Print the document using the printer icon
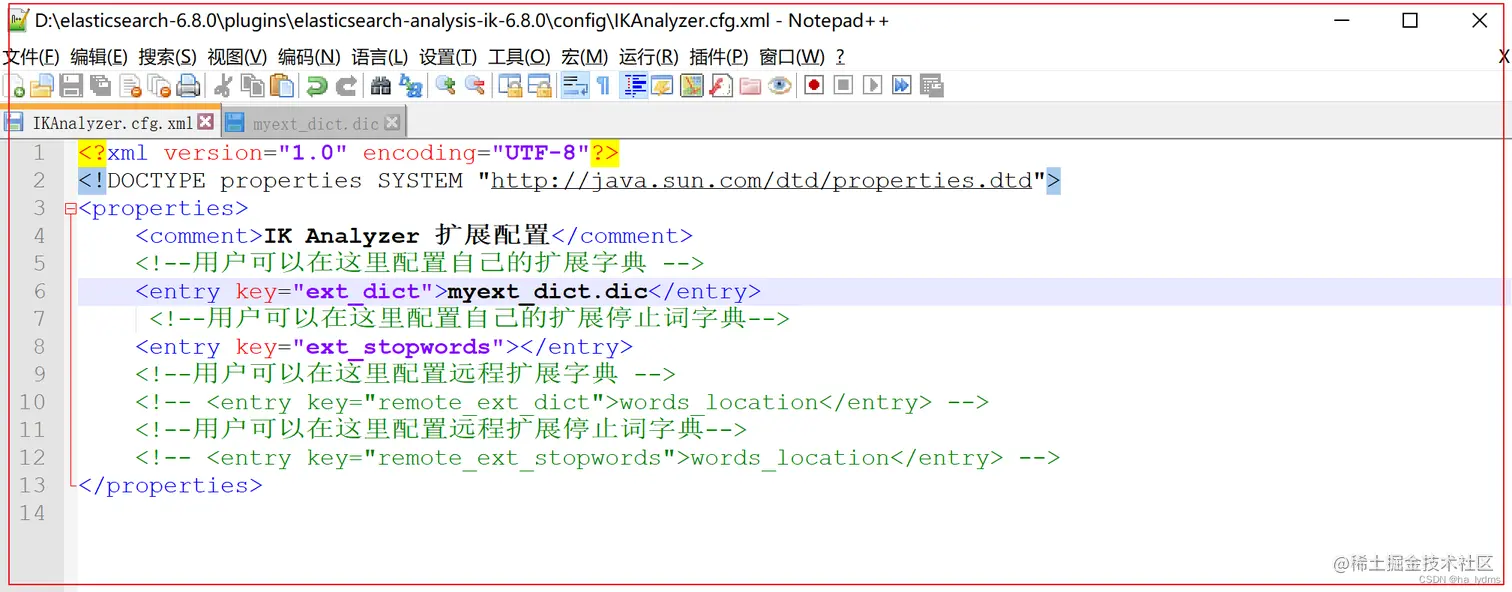Image resolution: width=1512 pixels, height=592 pixels. click(x=188, y=86)
